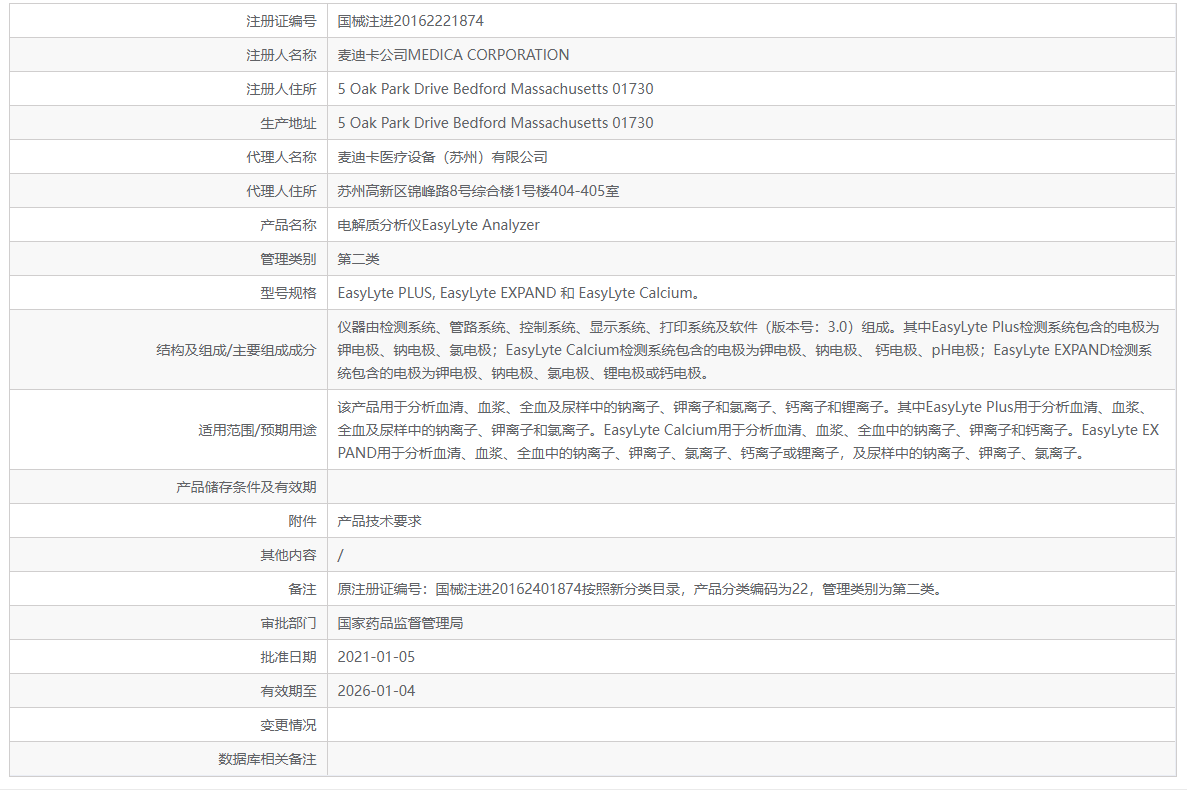Click the 注册人名称 label
This screenshot has height=795, width=1187.
(281, 55)
